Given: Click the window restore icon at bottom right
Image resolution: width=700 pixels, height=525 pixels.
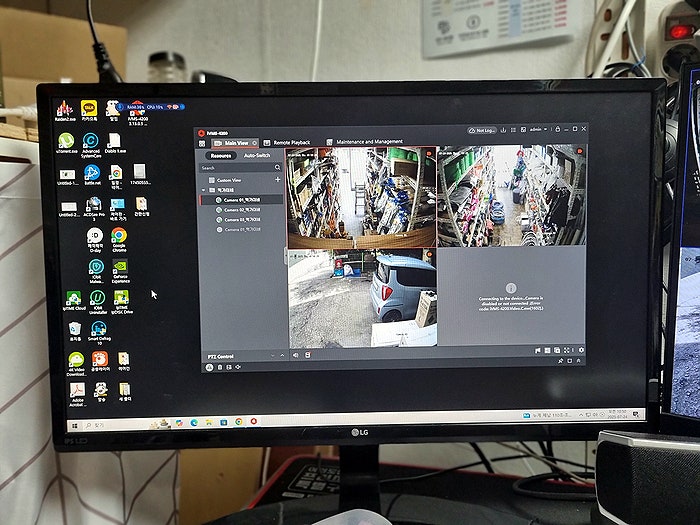Looking at the screenshot, I should (x=570, y=361).
